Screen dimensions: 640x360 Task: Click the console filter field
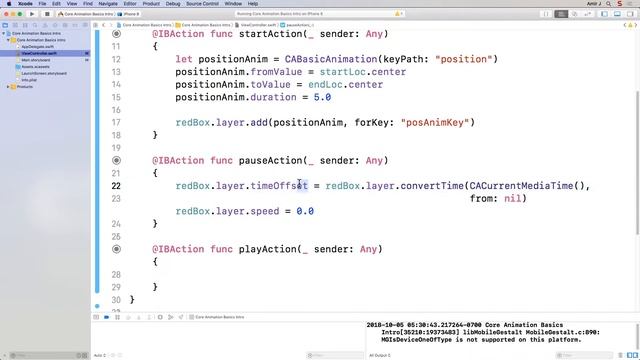click(584, 356)
